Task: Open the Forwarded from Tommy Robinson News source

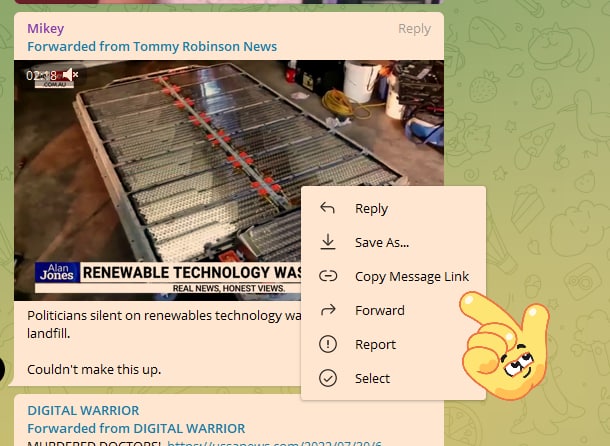Action: point(151,46)
